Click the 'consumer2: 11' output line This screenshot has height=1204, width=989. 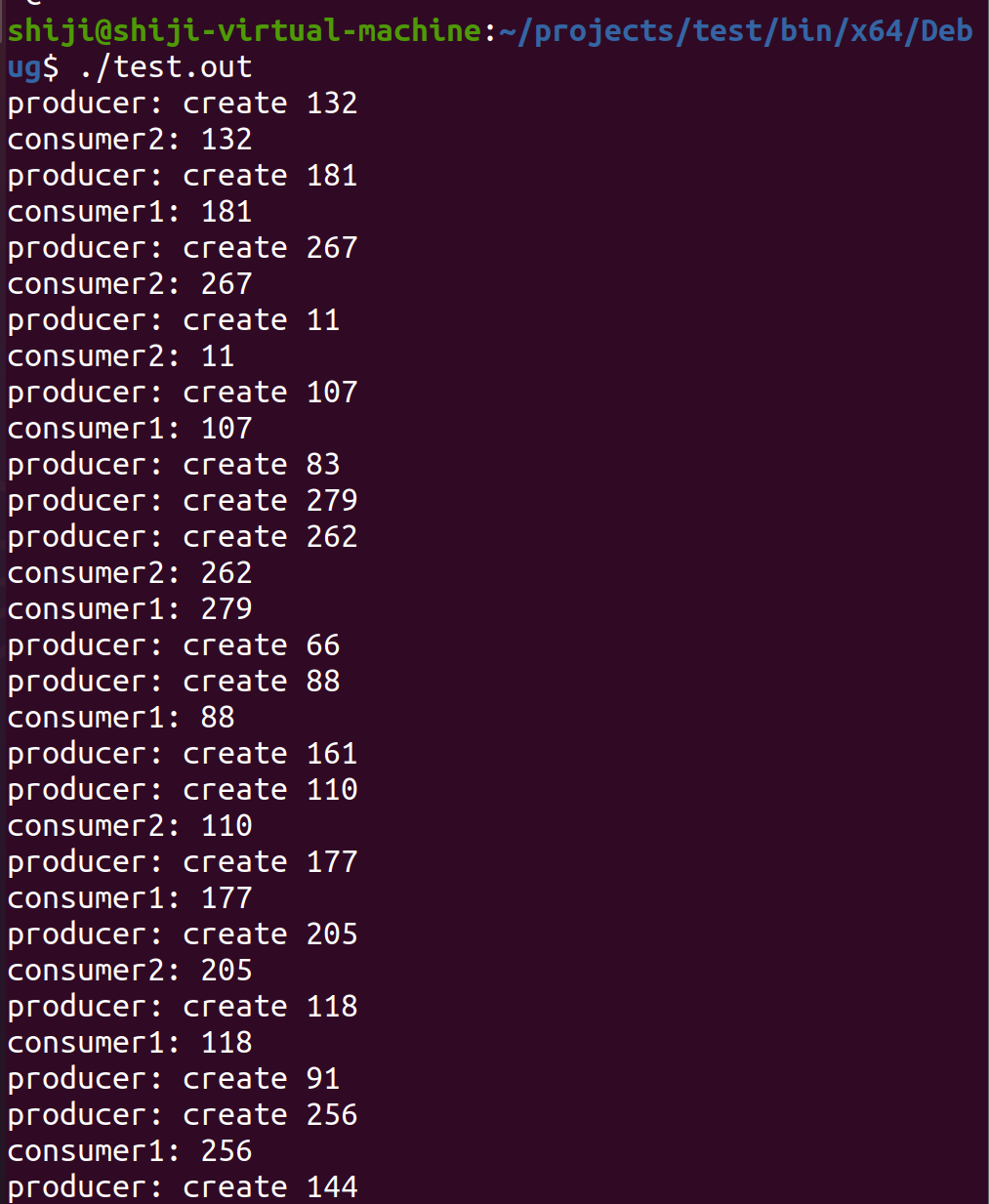tap(121, 356)
